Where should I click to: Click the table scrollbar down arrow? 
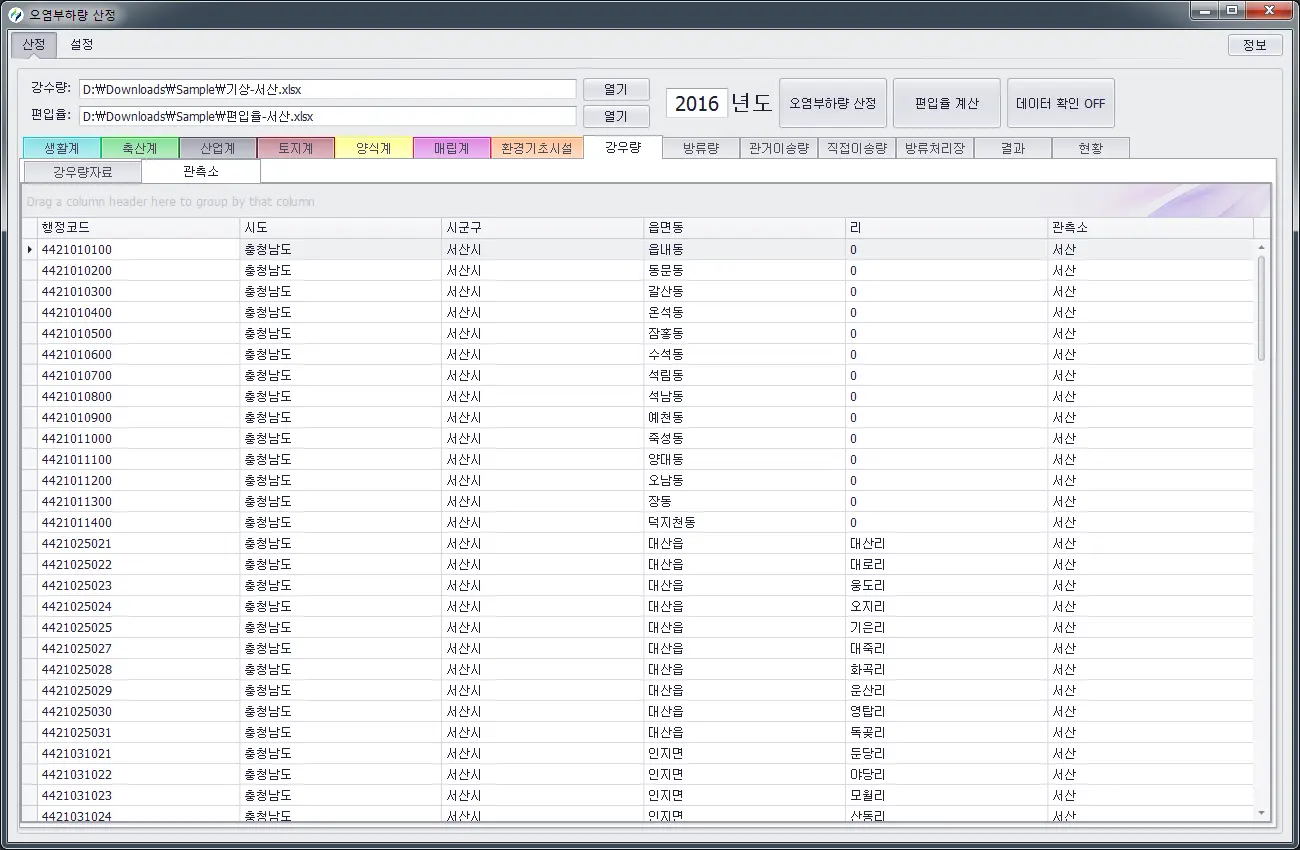[x=1261, y=813]
